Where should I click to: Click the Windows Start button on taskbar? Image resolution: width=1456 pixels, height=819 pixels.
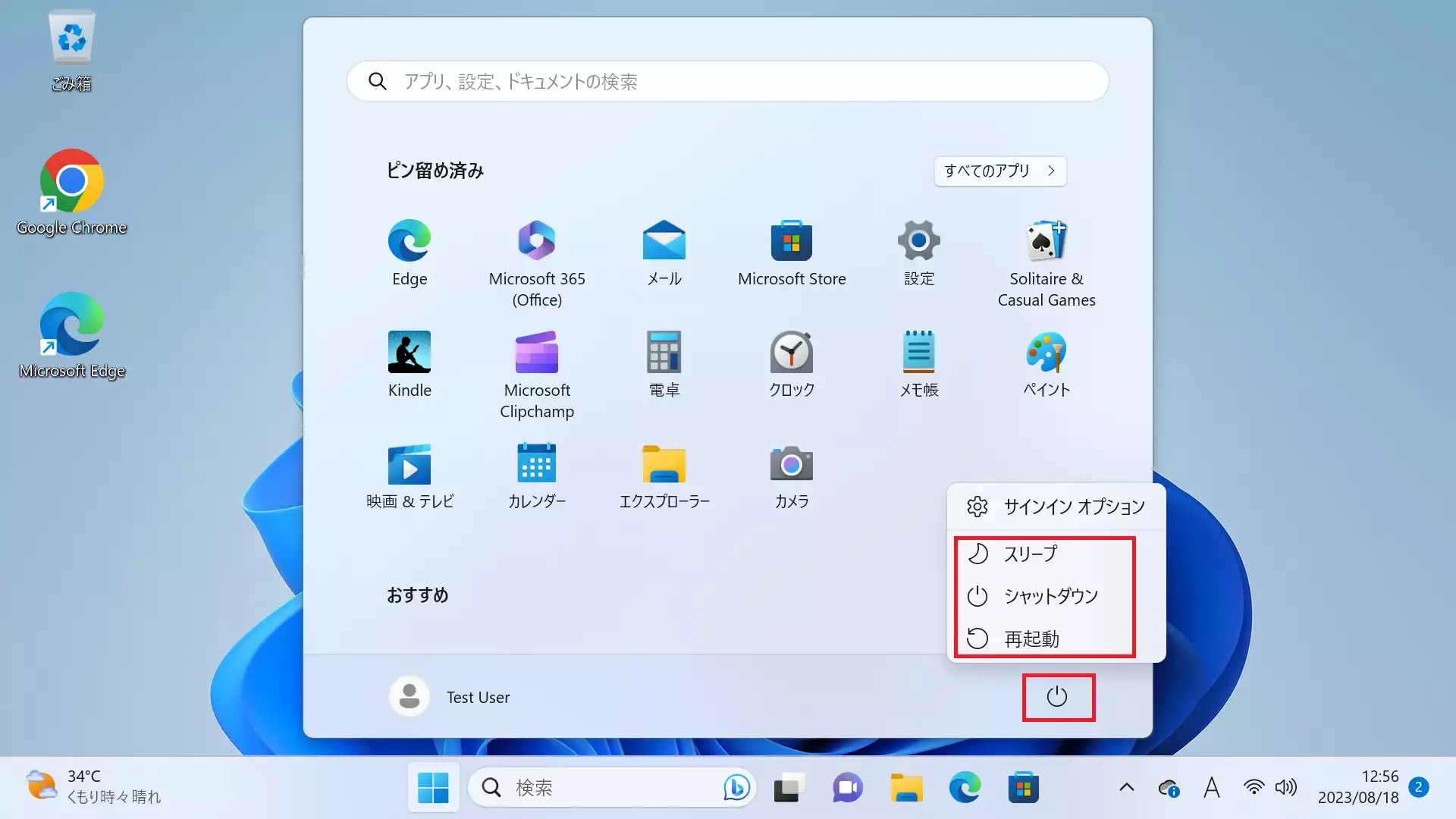pyautogui.click(x=433, y=788)
